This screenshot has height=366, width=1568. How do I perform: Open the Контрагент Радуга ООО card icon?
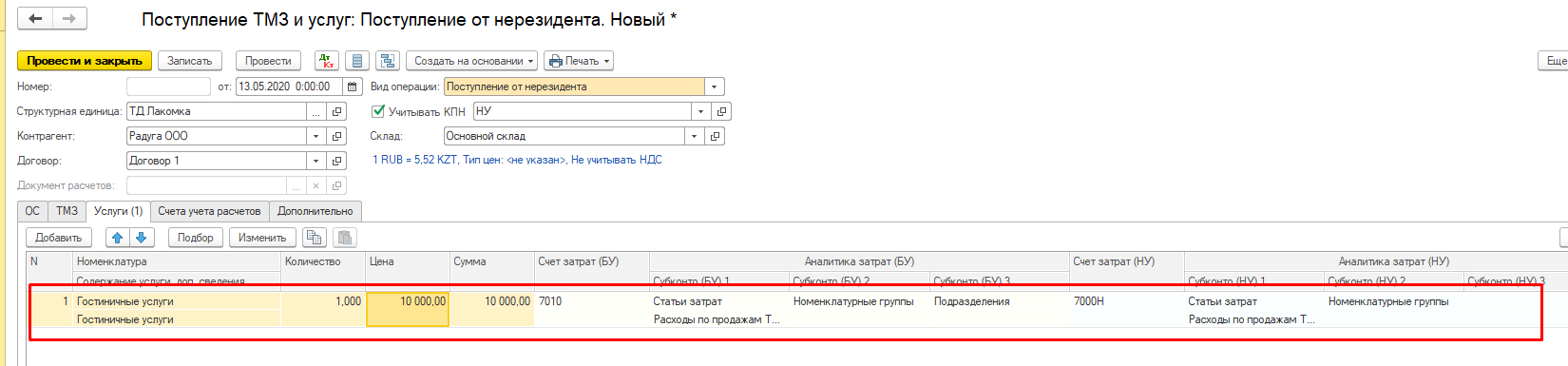[336, 136]
